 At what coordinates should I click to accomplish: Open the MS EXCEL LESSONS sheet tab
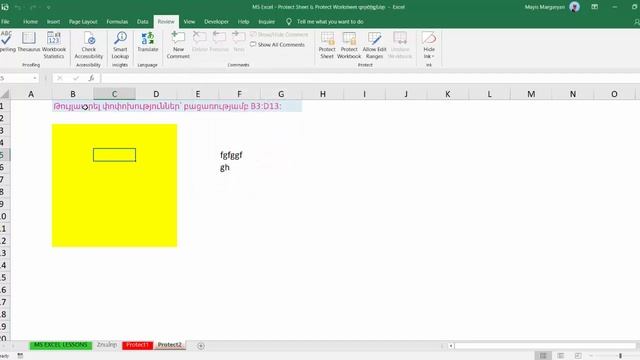60,345
